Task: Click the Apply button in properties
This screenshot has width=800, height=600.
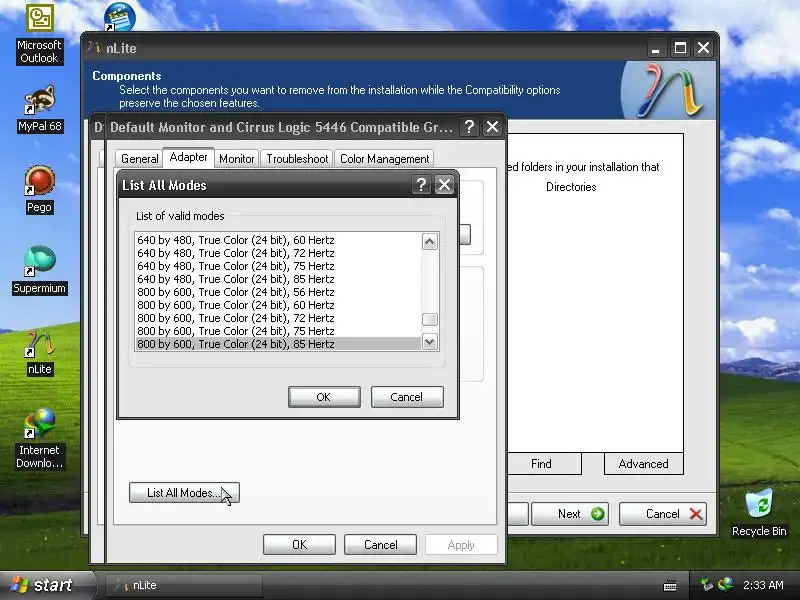Action: tap(461, 545)
